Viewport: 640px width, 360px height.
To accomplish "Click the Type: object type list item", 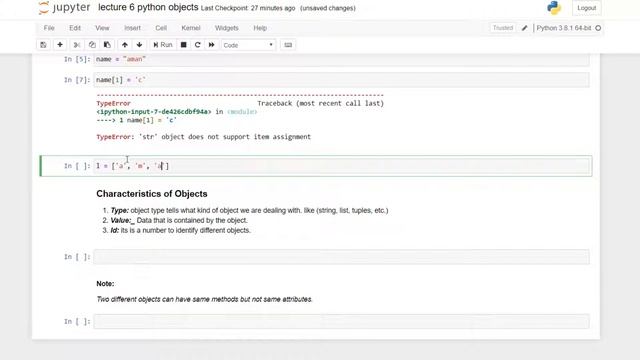I will click(249, 211).
